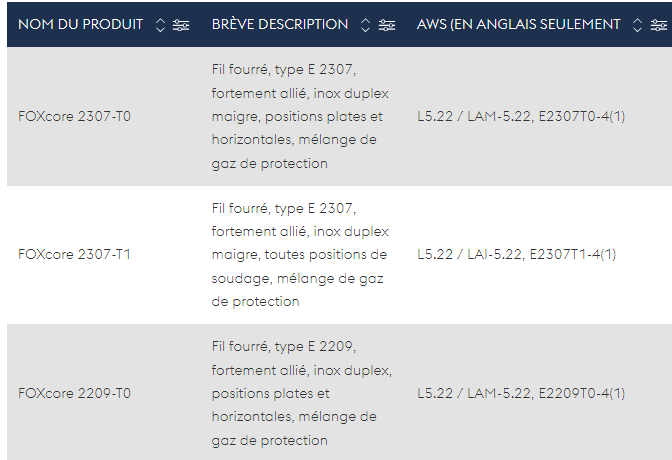Click descending arrow in Brève description sorter
672x460 pixels.
pos(365,30)
